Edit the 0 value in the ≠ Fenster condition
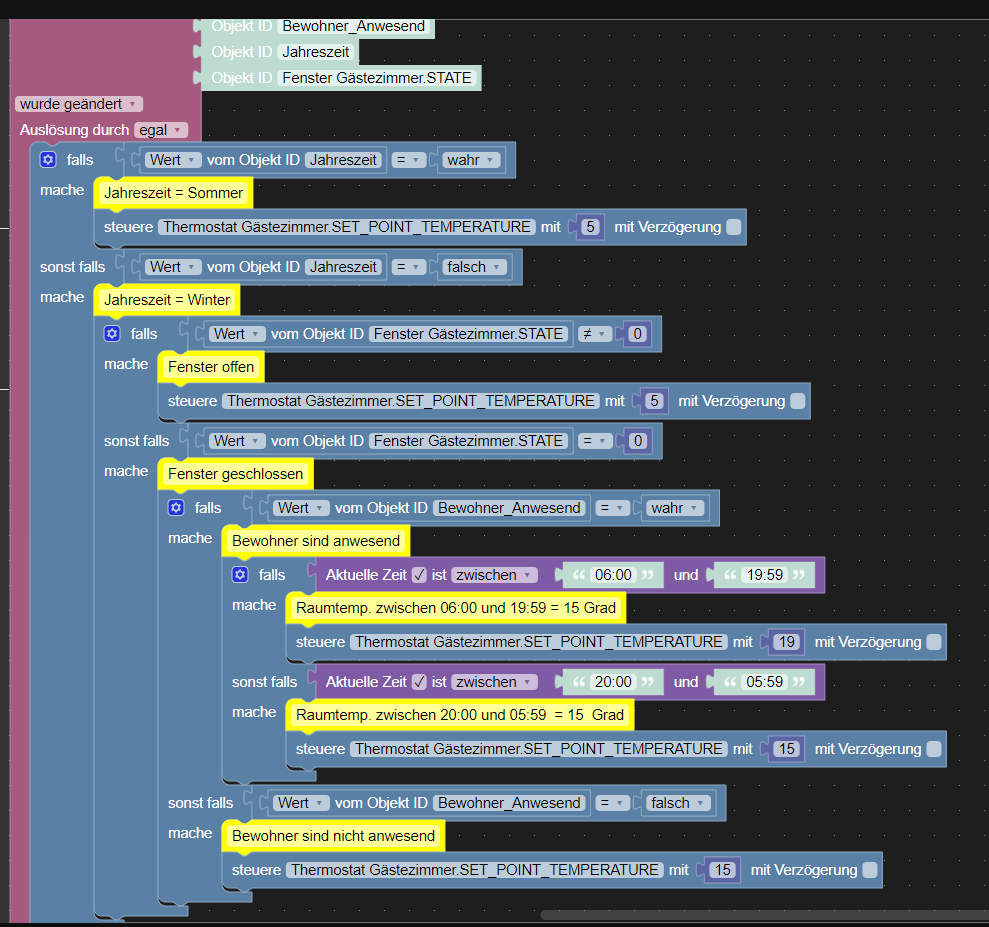This screenshot has width=989, height=927. 637,334
